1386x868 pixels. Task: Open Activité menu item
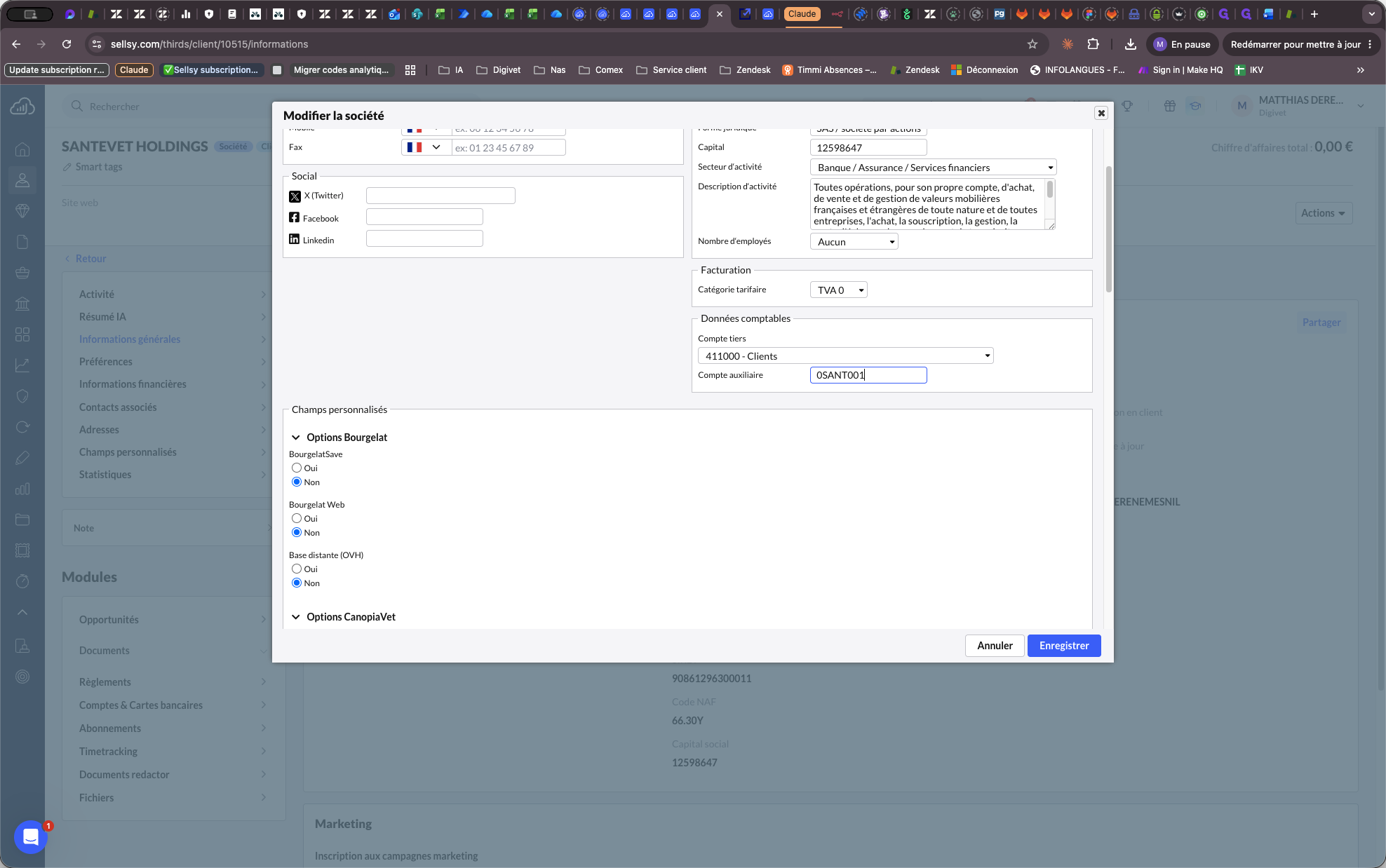[x=173, y=294]
